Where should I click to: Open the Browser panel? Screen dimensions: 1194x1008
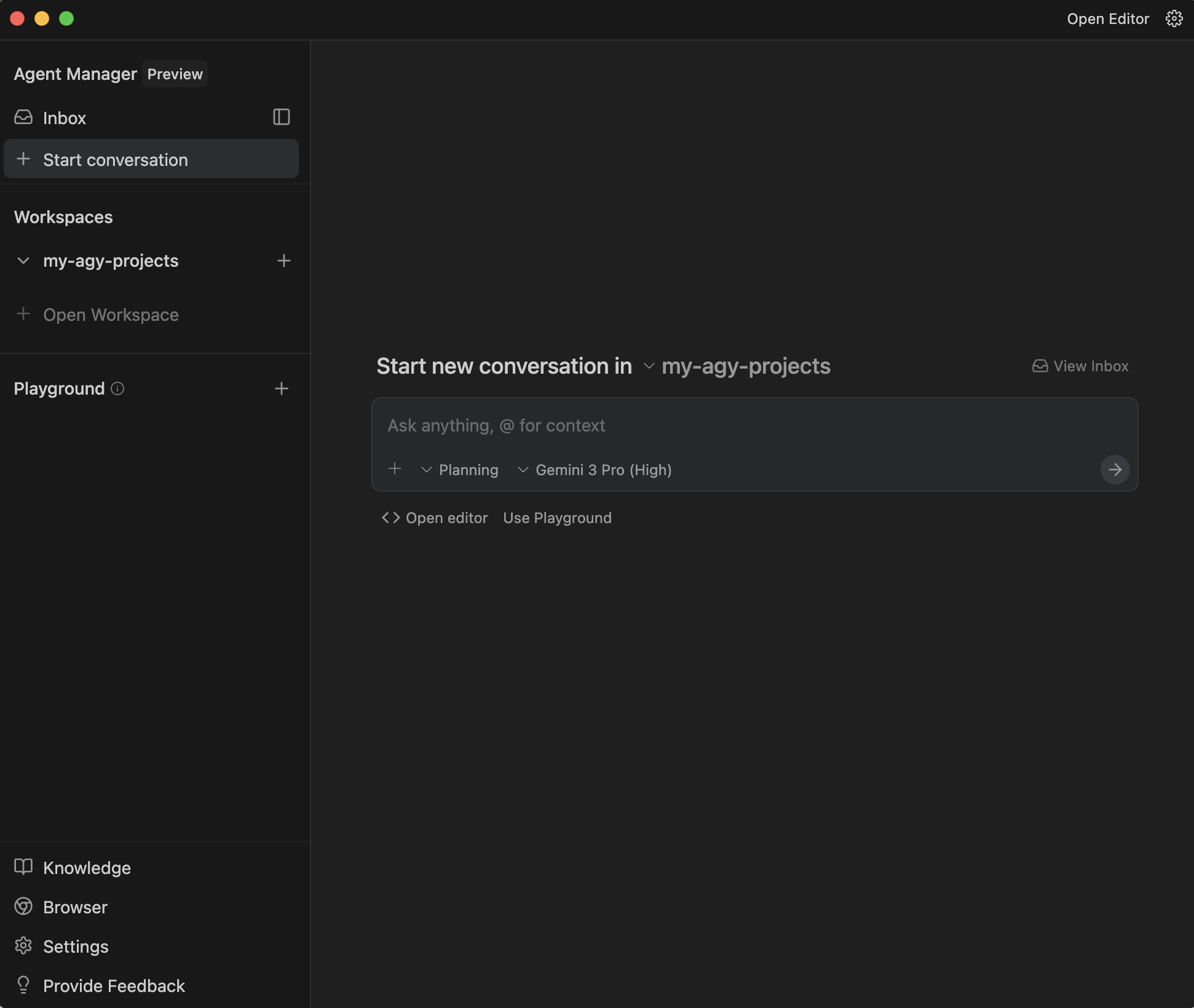[x=74, y=907]
